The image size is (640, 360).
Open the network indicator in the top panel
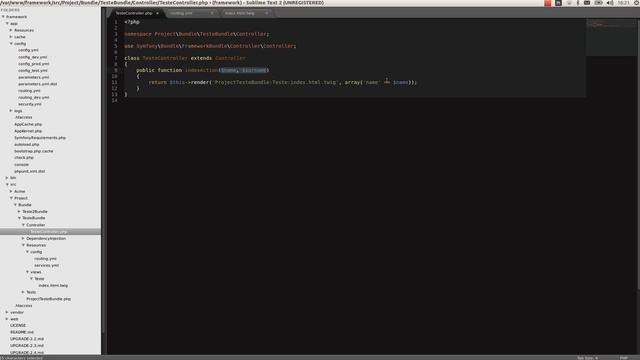(569, 3)
